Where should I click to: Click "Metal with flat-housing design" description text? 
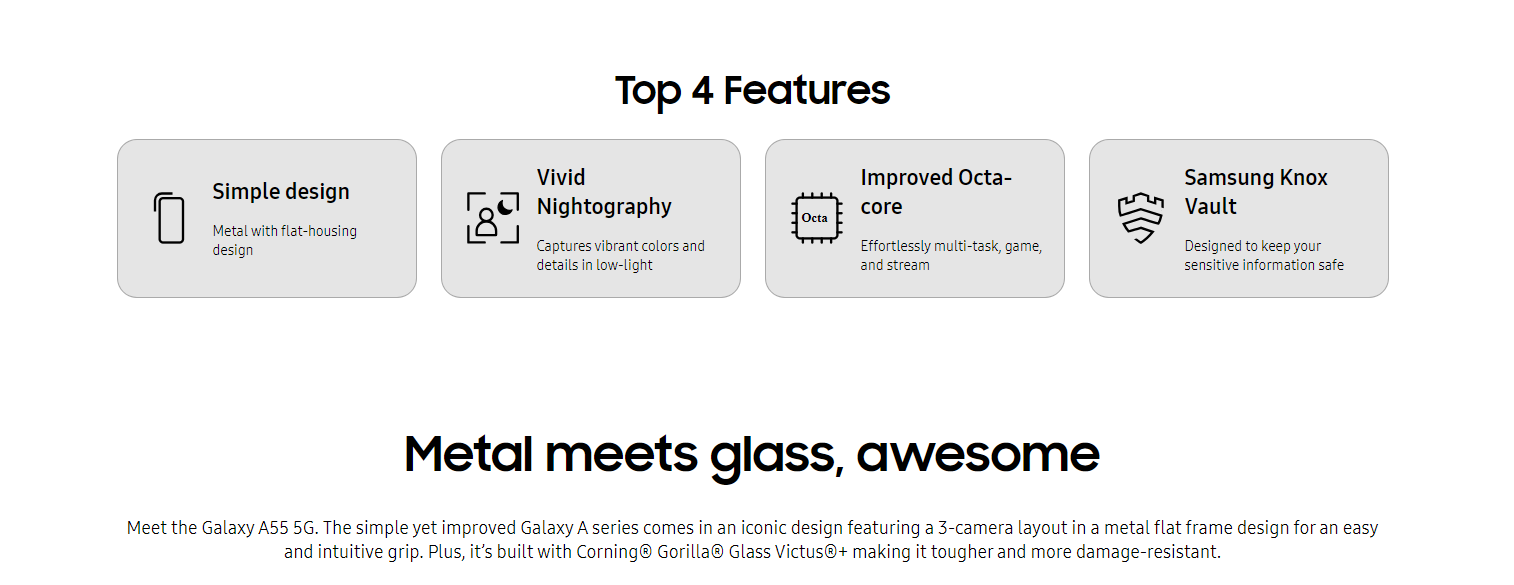(284, 240)
